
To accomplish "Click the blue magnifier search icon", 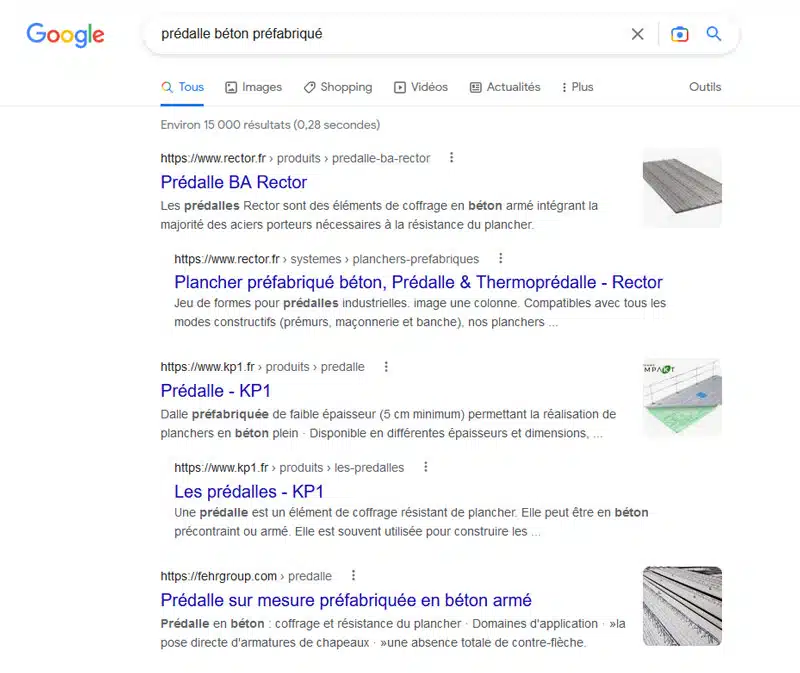I will click(x=713, y=34).
